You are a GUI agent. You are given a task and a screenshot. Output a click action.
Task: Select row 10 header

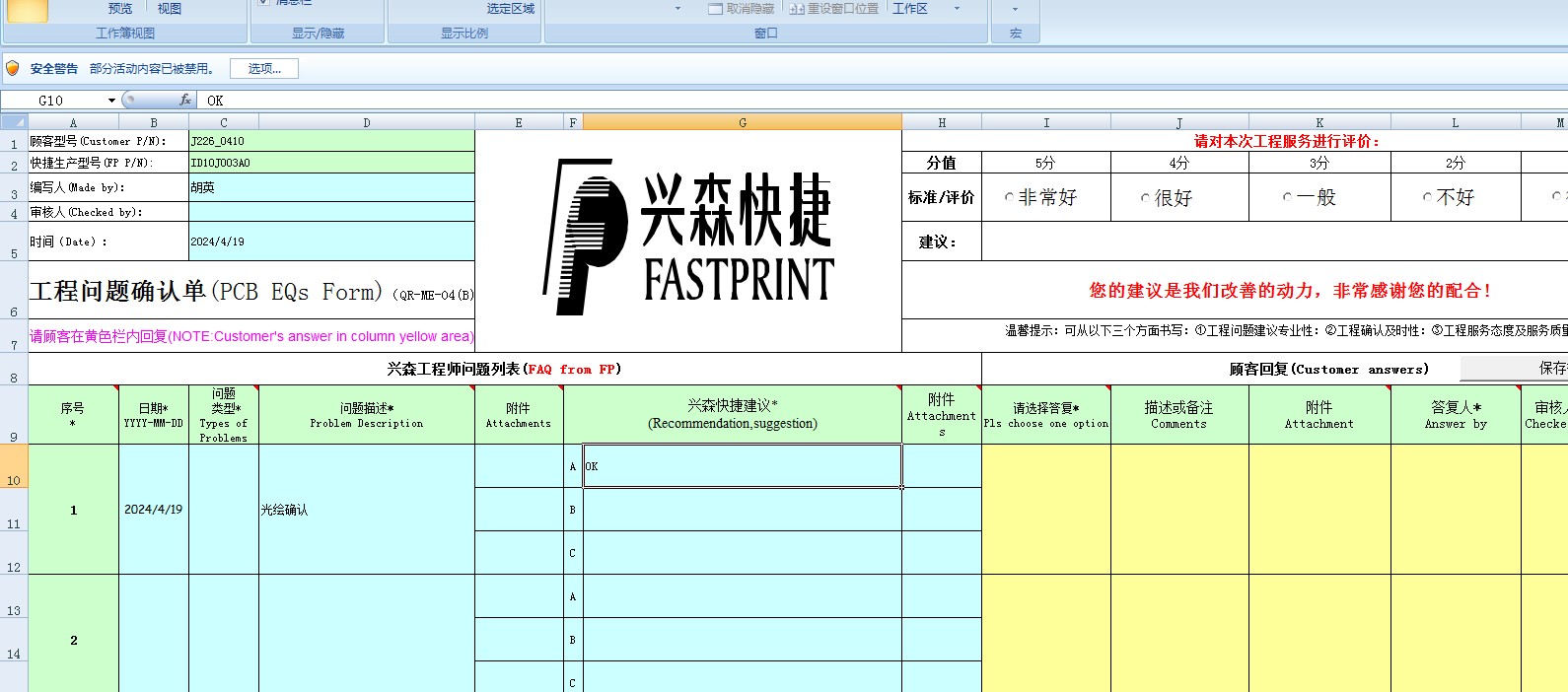coord(14,466)
